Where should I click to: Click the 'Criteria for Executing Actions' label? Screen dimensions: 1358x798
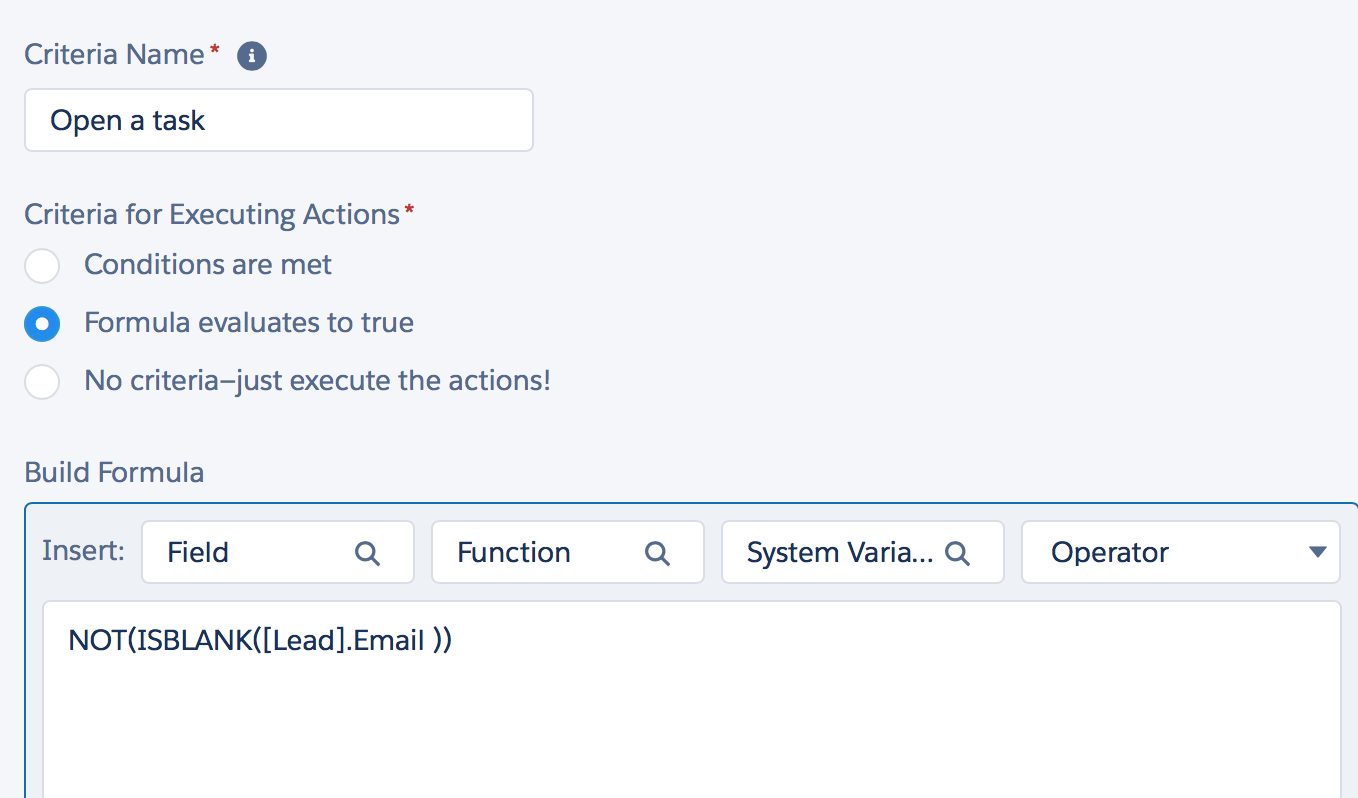coord(212,215)
